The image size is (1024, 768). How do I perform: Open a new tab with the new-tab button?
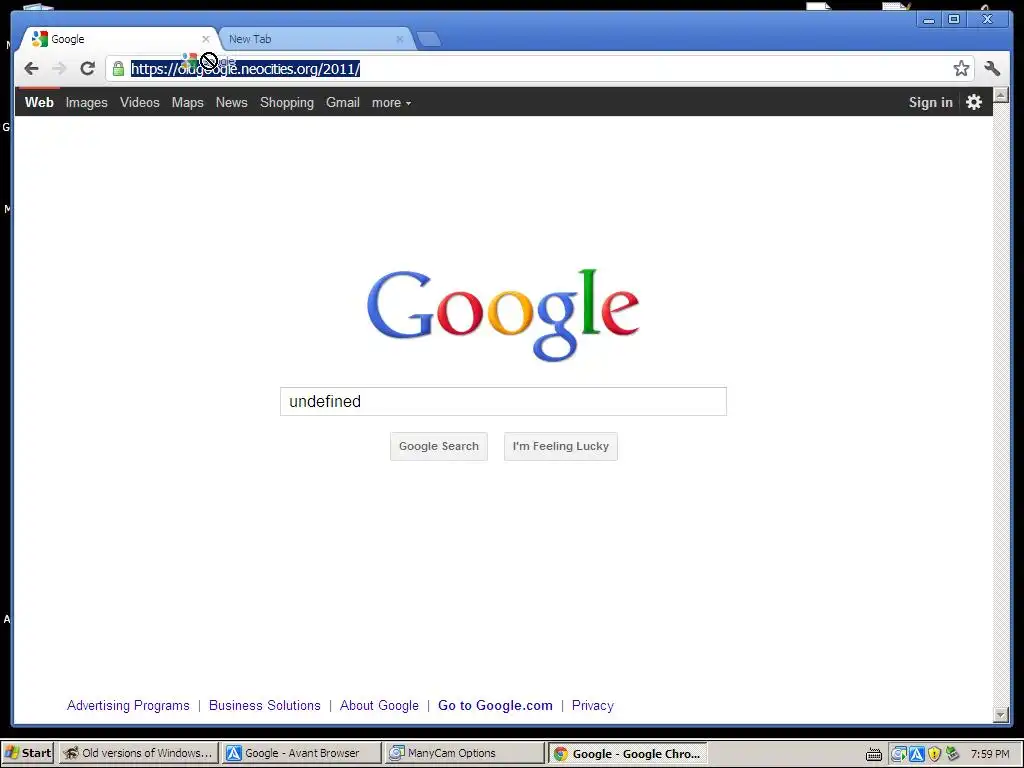428,39
